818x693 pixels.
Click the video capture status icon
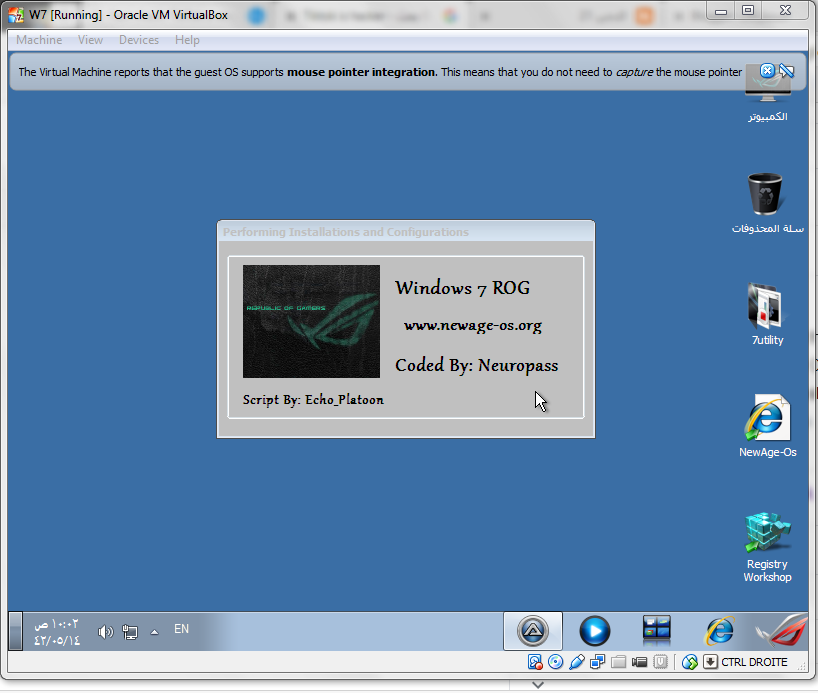pos(639,662)
